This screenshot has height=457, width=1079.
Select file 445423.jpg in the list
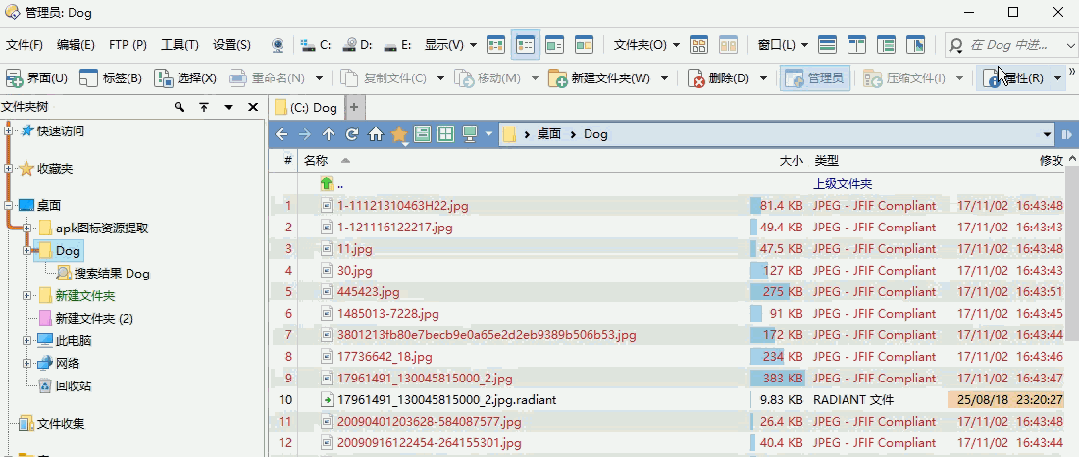pos(368,292)
